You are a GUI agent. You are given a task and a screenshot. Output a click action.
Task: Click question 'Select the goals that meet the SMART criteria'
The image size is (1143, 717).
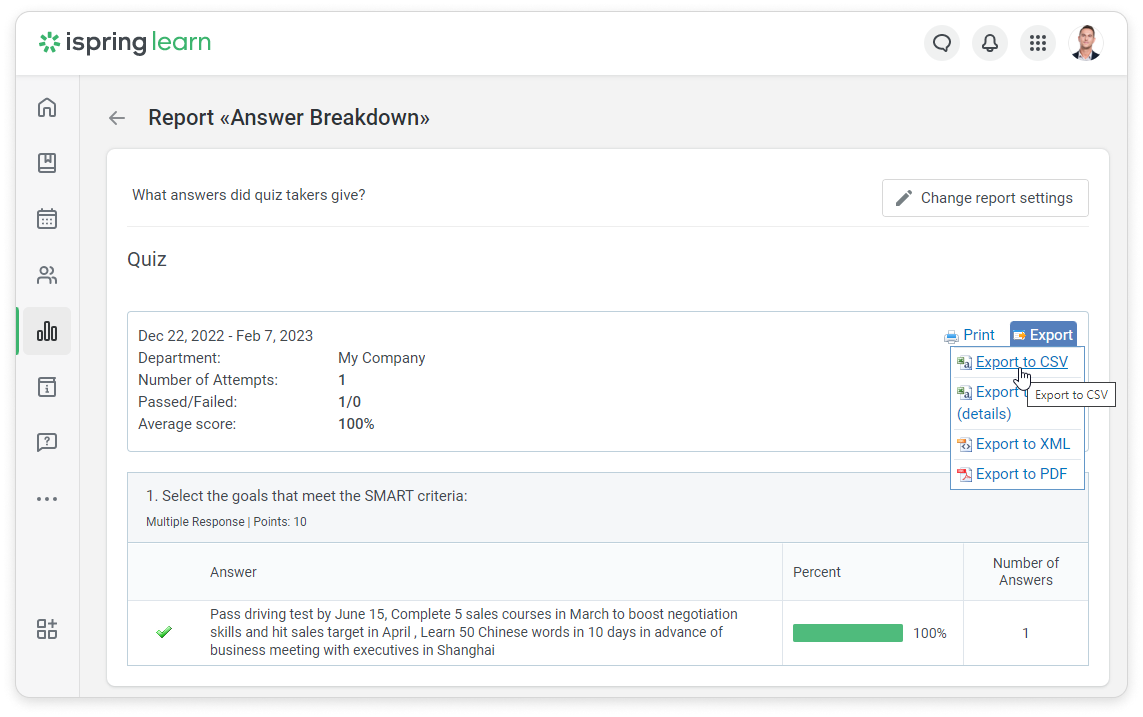pyautogui.click(x=306, y=495)
